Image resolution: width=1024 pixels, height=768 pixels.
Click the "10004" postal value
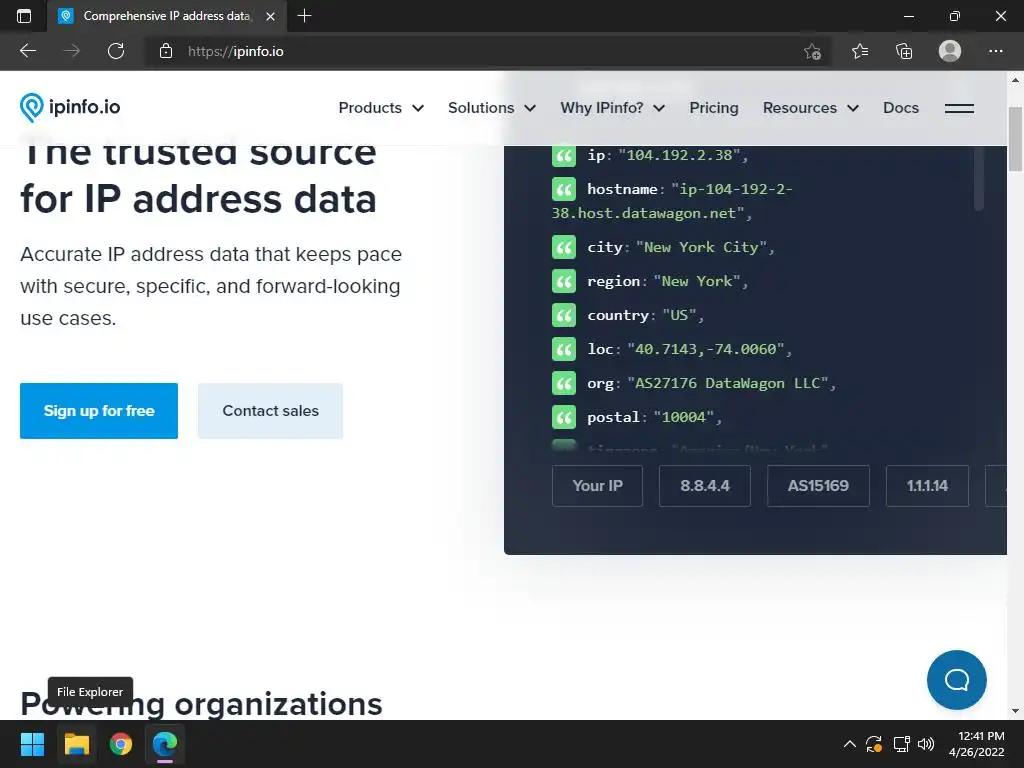684,417
